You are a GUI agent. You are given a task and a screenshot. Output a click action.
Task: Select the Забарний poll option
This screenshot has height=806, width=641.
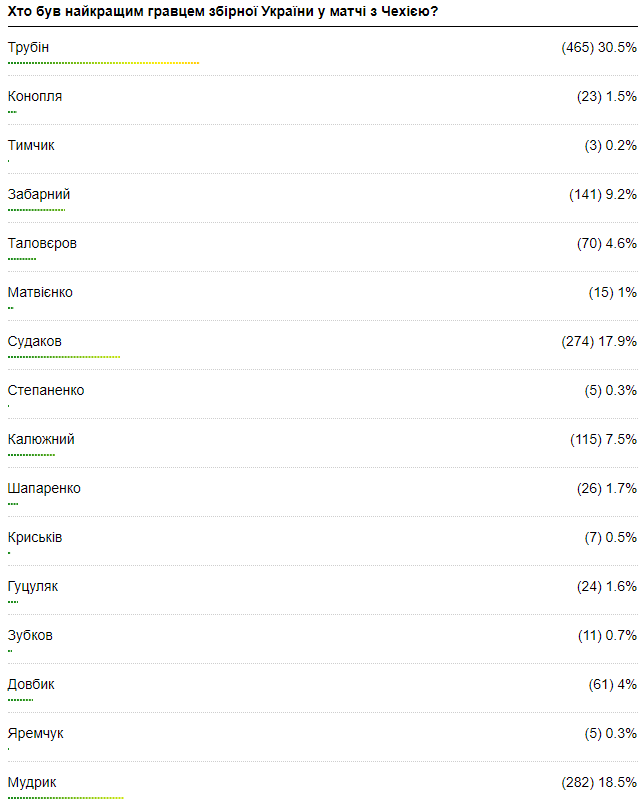(39, 195)
